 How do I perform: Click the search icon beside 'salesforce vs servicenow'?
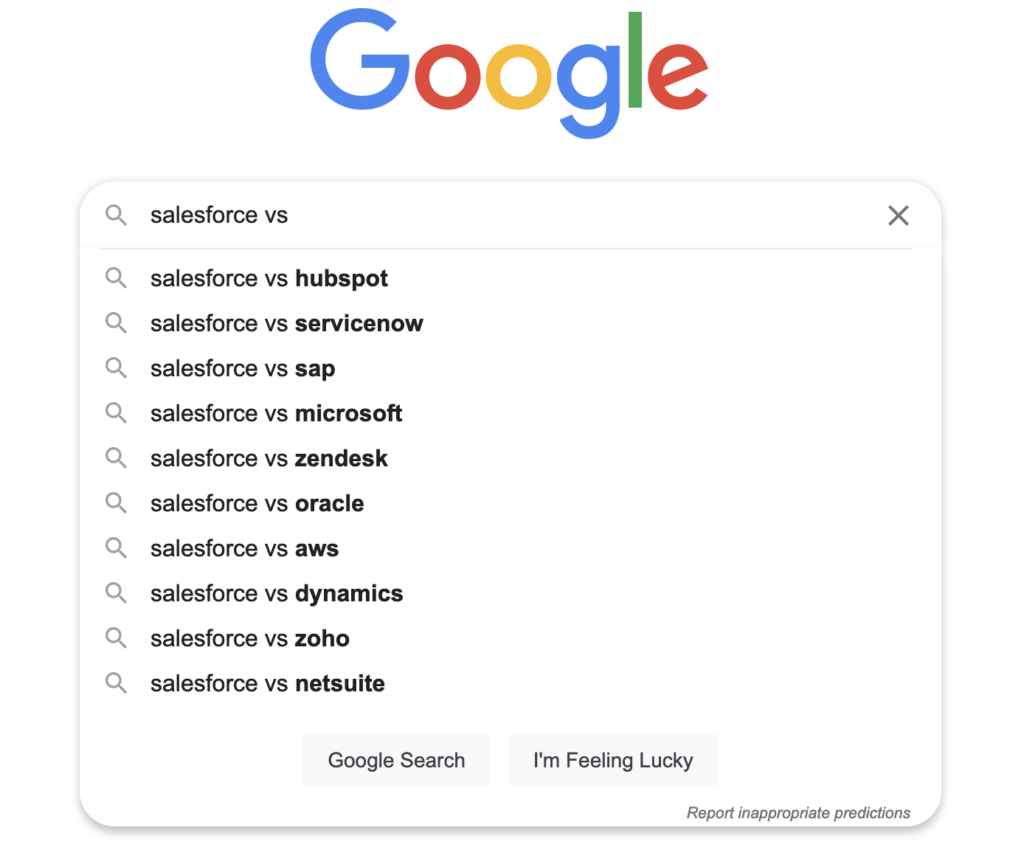116,323
